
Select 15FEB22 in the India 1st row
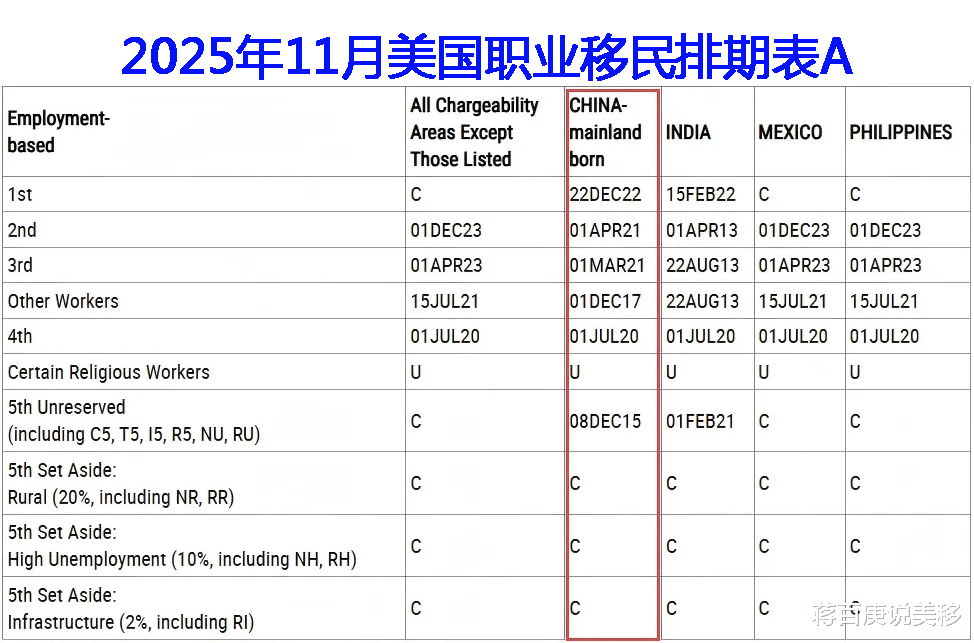point(701,194)
